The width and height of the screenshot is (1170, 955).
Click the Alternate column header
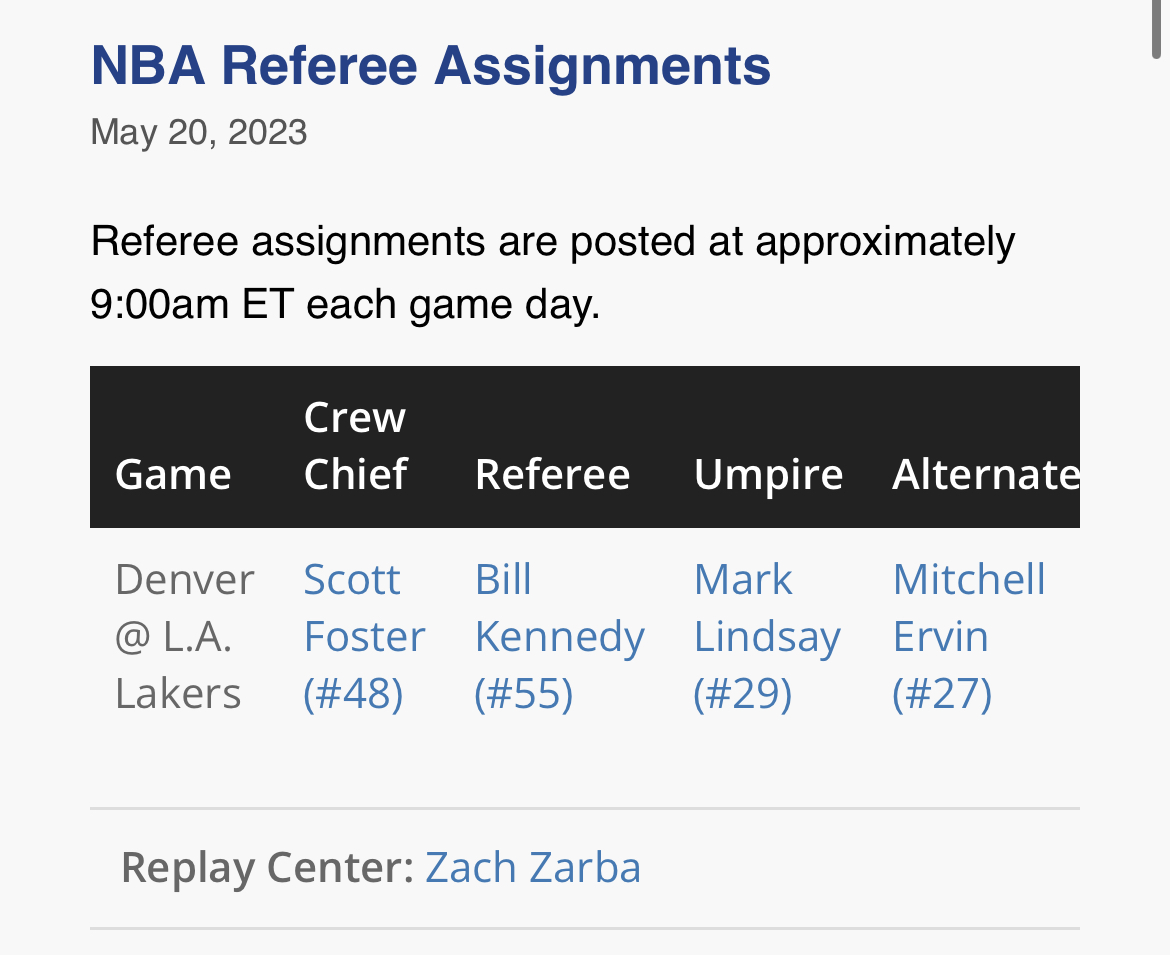(985, 474)
